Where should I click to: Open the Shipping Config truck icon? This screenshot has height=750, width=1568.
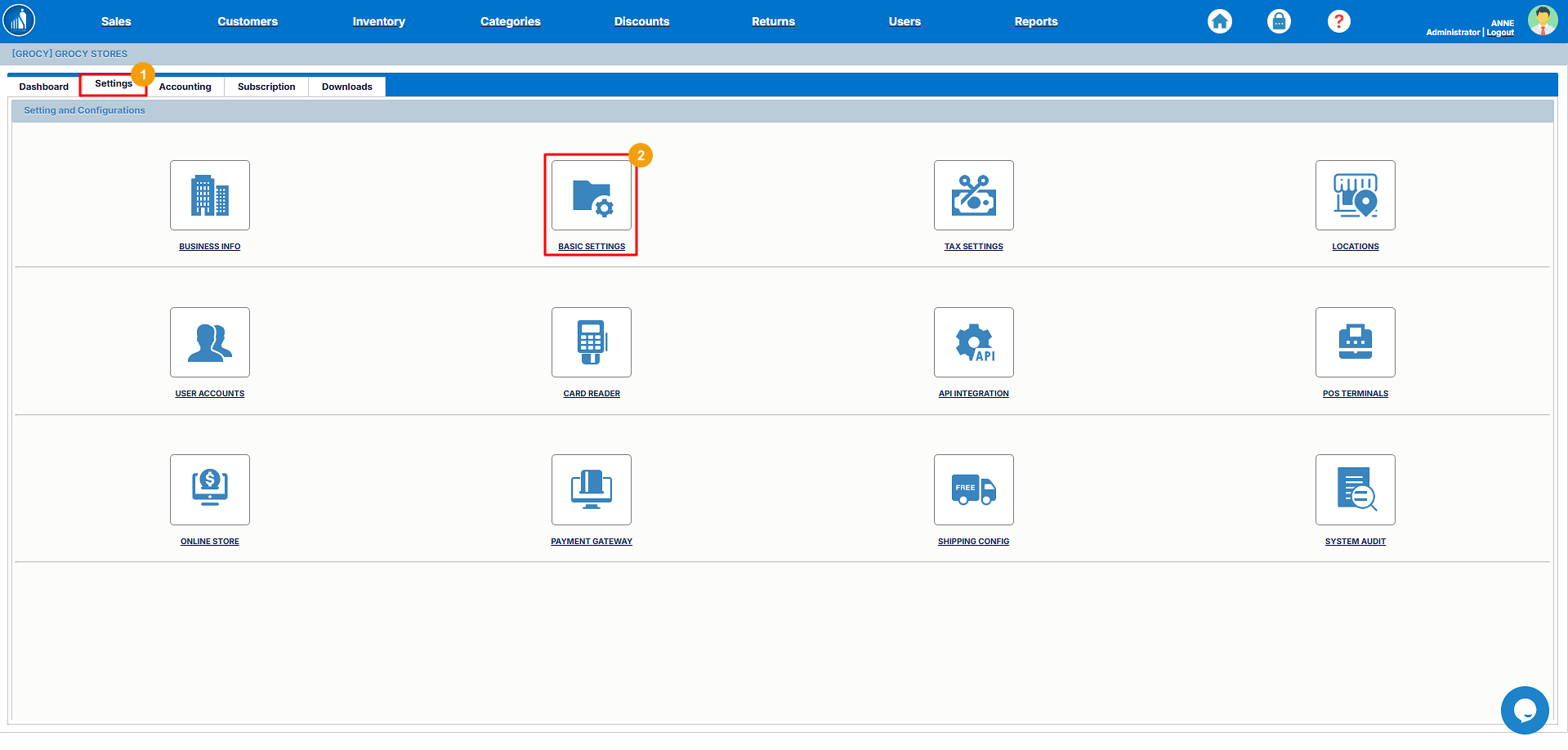[x=973, y=489]
